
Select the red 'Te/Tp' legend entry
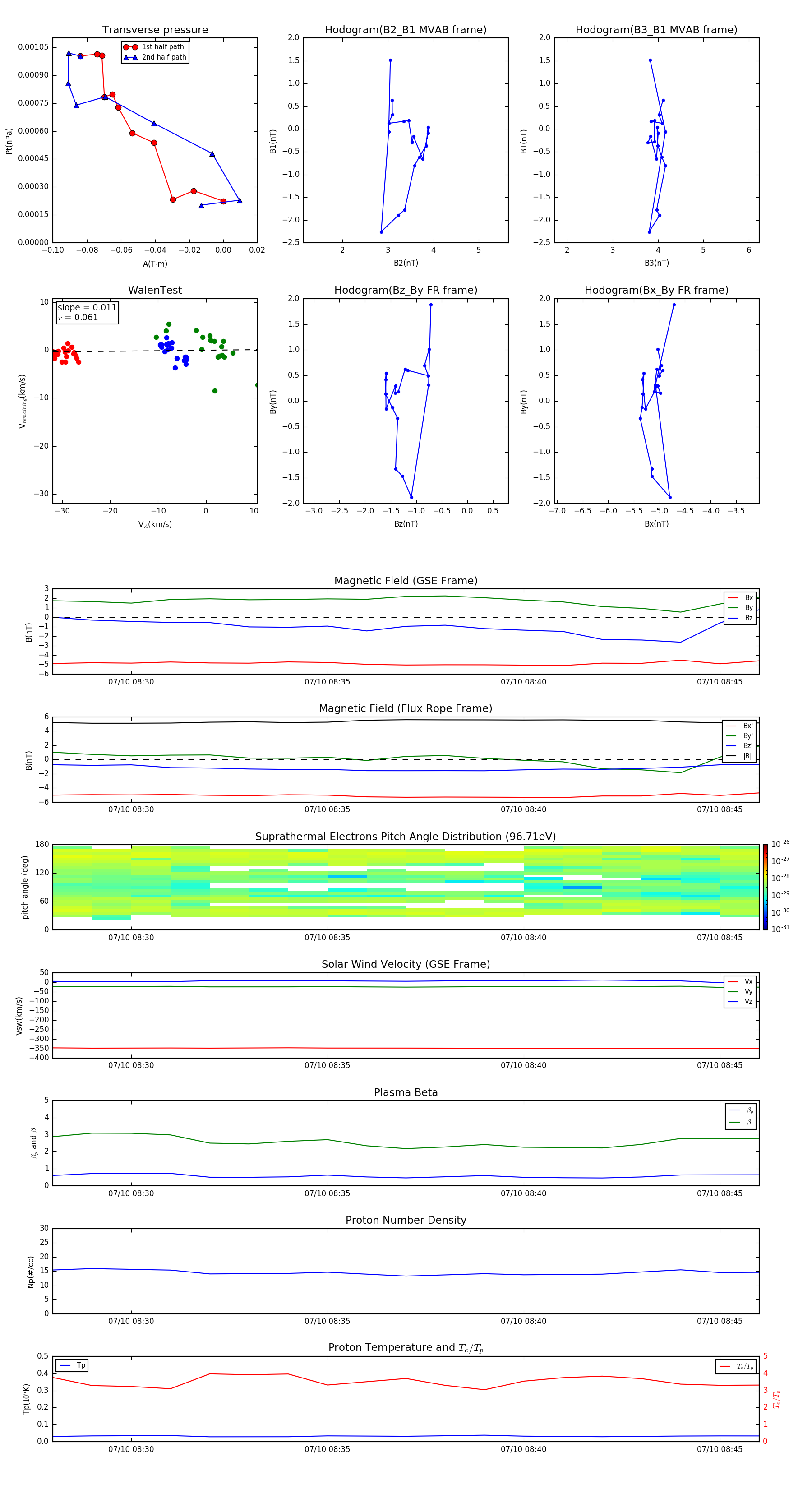pos(736,1367)
